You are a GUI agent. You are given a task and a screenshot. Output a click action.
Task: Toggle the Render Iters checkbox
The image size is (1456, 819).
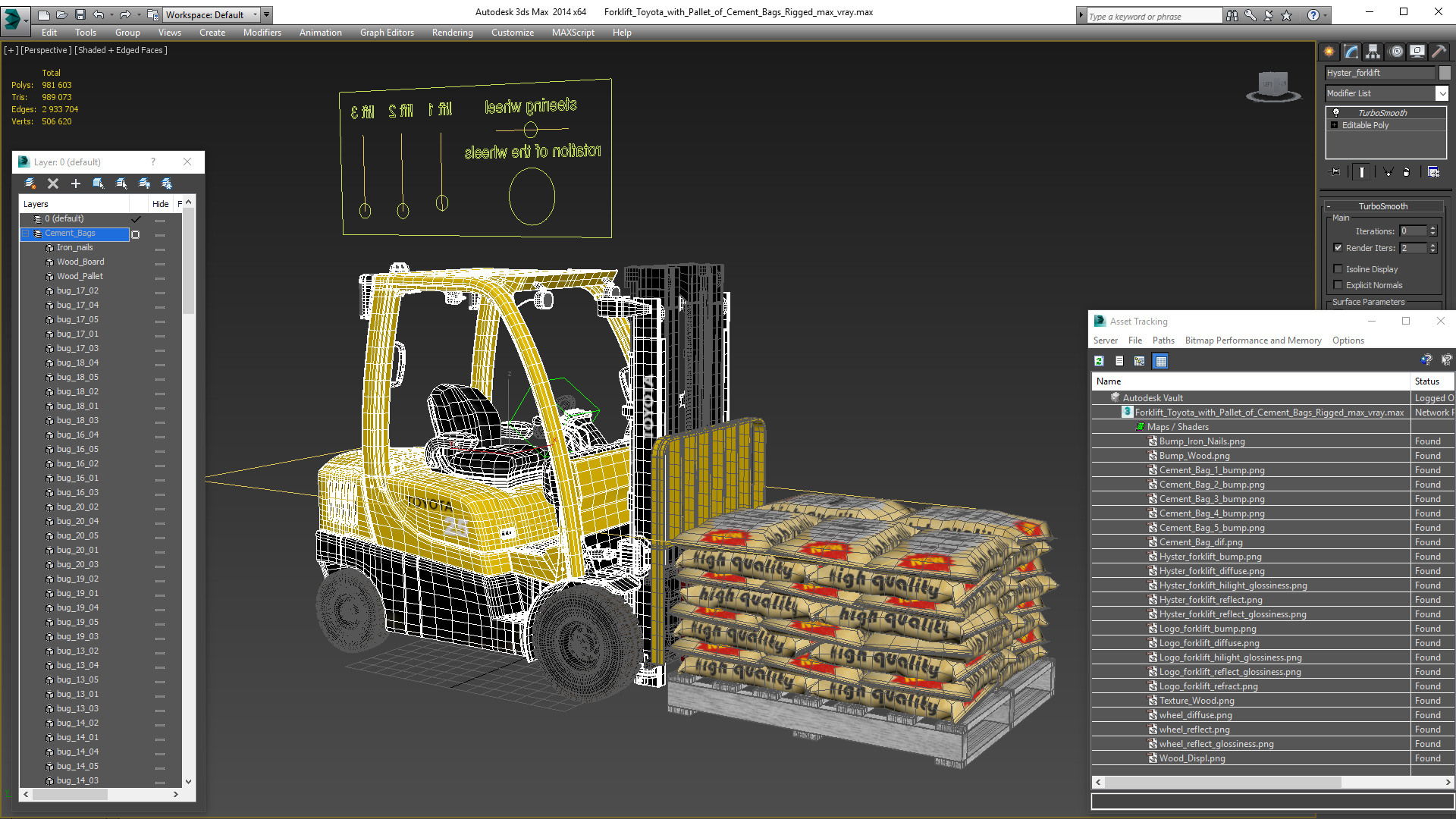coord(1338,247)
